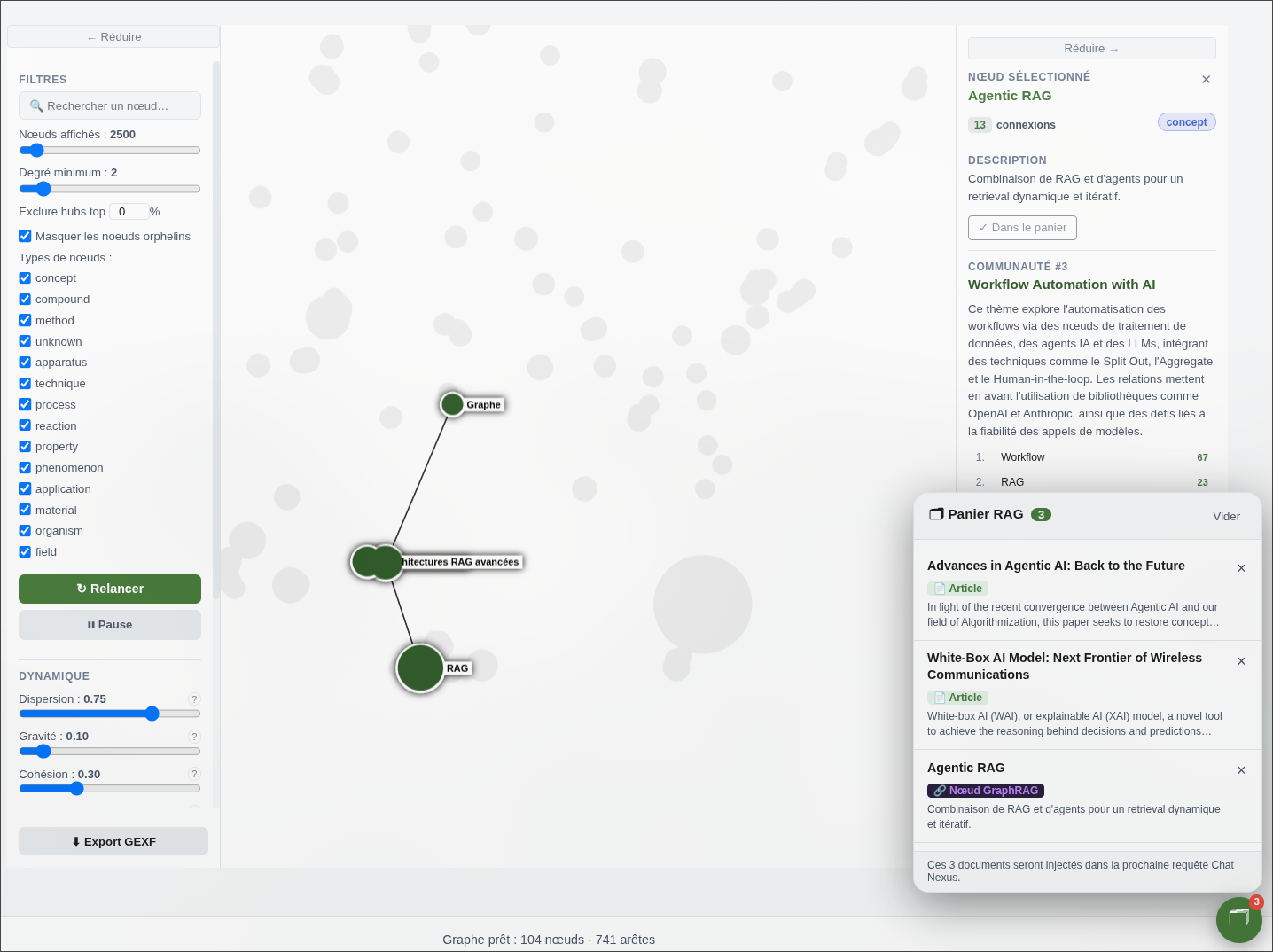Click the Relancer button
This screenshot has height=952, width=1273.
tap(110, 589)
